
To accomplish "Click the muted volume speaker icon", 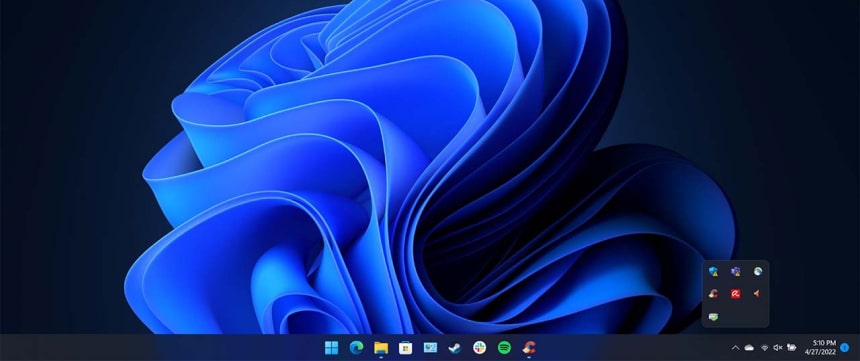I will [777, 347].
